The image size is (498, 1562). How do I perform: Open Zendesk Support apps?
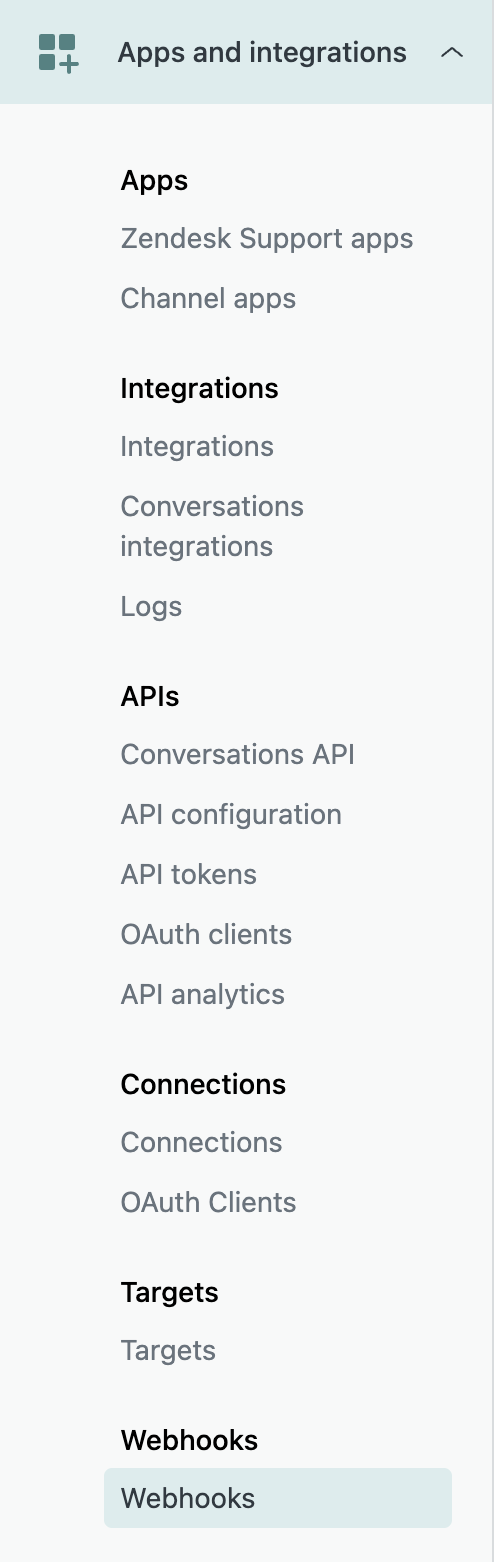tap(267, 239)
